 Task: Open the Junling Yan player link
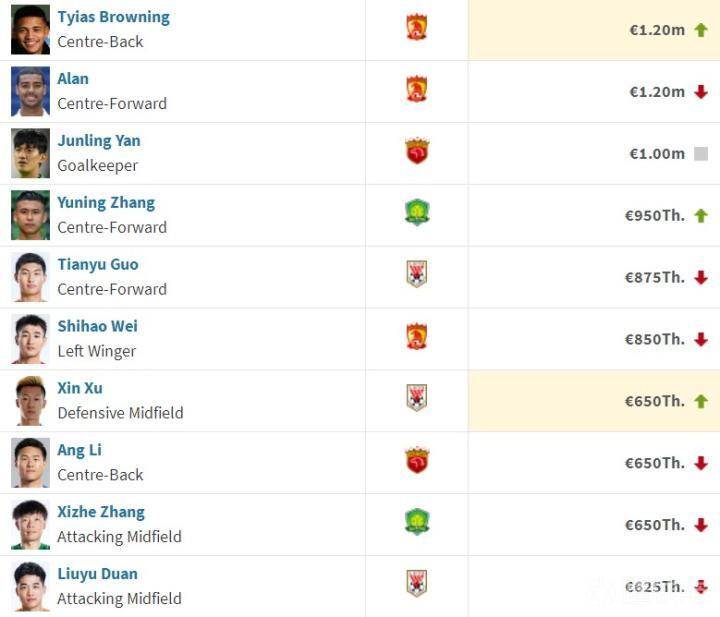(x=98, y=141)
